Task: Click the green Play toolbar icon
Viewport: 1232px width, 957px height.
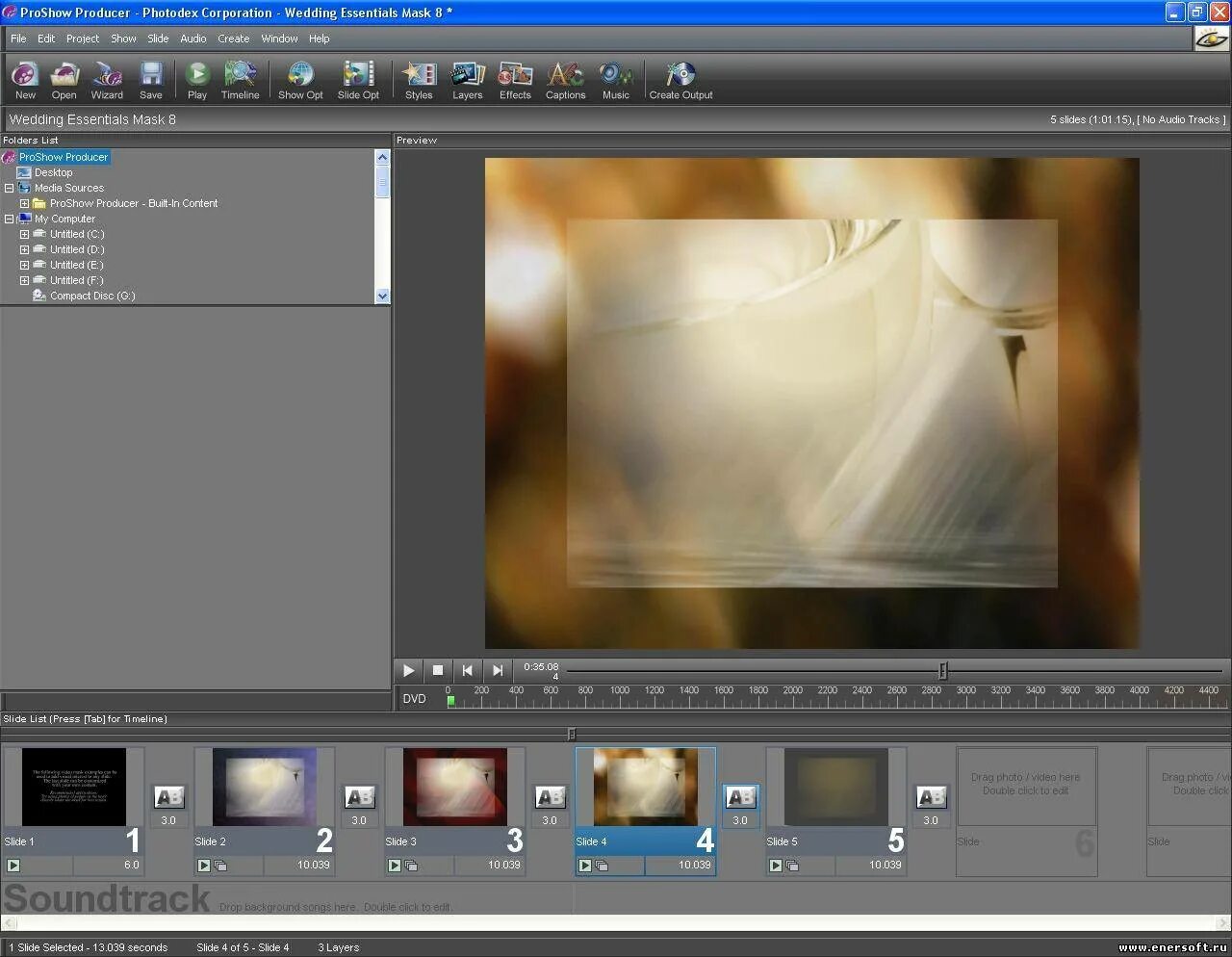Action: pyautogui.click(x=197, y=80)
